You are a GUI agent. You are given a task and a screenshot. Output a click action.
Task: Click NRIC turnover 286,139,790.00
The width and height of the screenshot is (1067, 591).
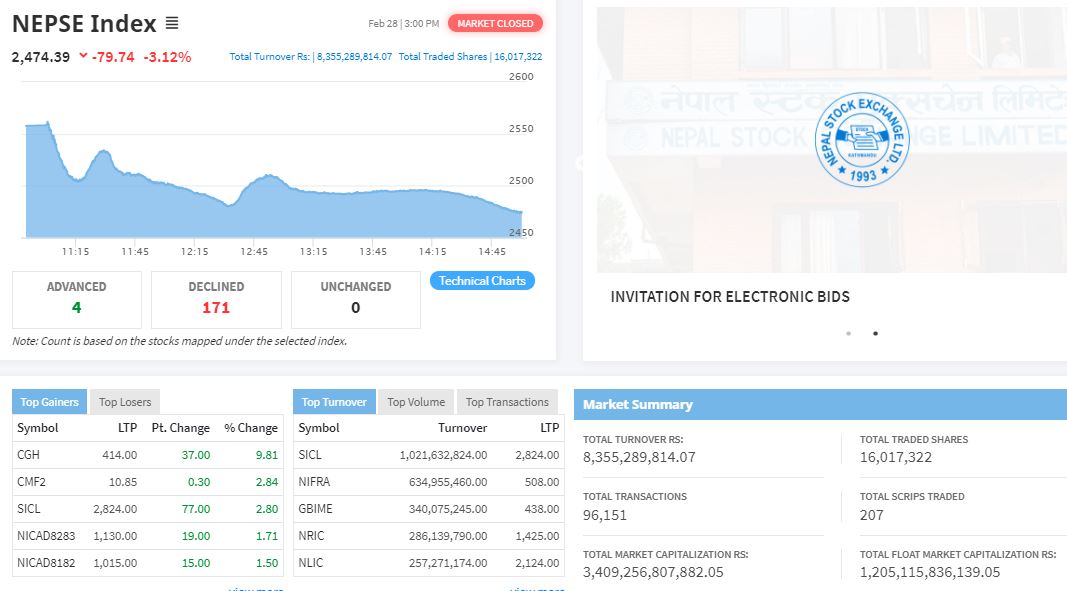pos(448,536)
